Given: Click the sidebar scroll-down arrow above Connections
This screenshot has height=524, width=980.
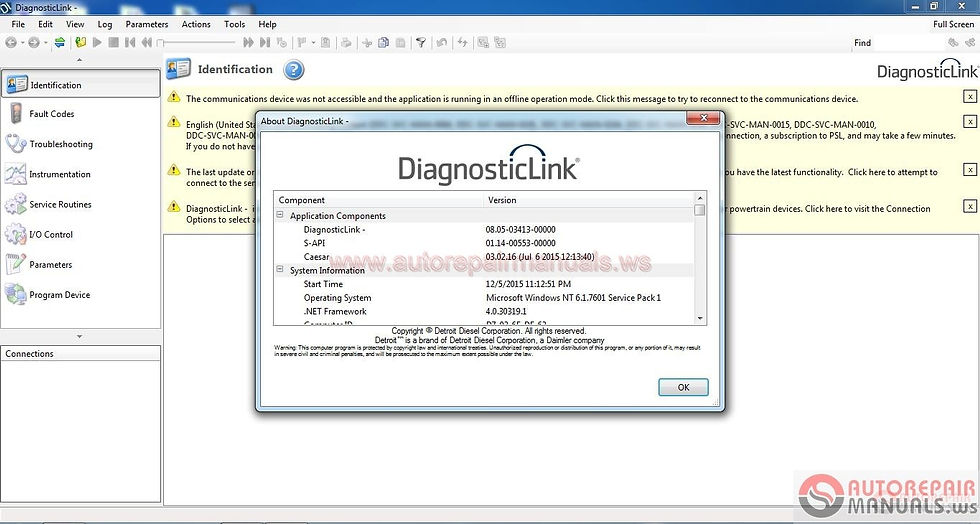Looking at the screenshot, I should point(79,336).
